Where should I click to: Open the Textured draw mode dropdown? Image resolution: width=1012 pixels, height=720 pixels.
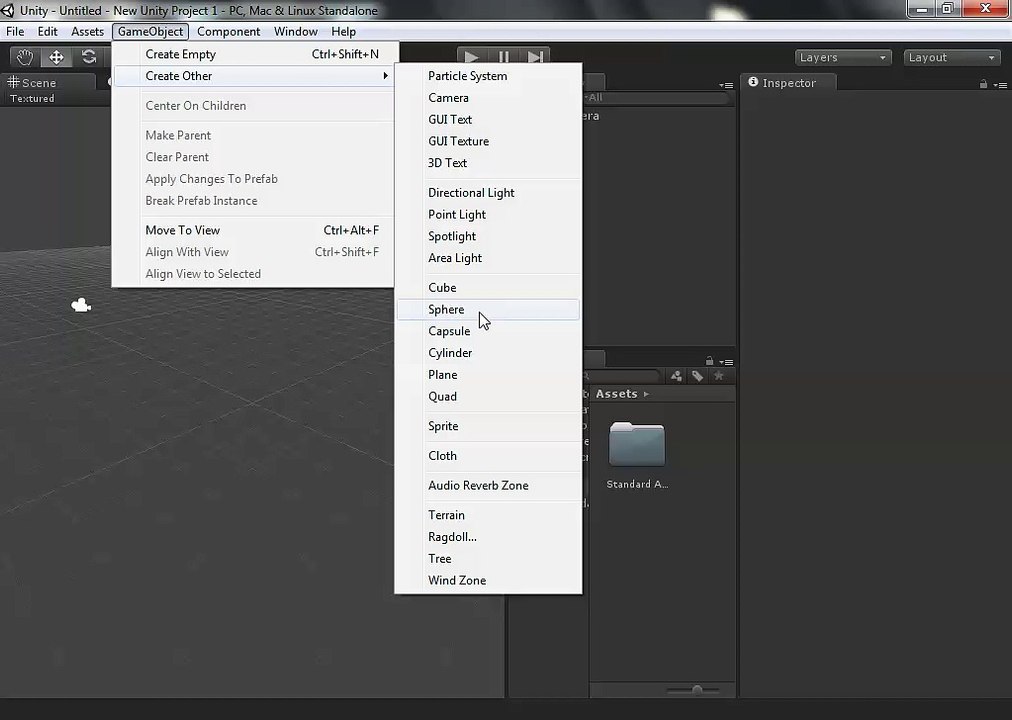tap(32, 98)
